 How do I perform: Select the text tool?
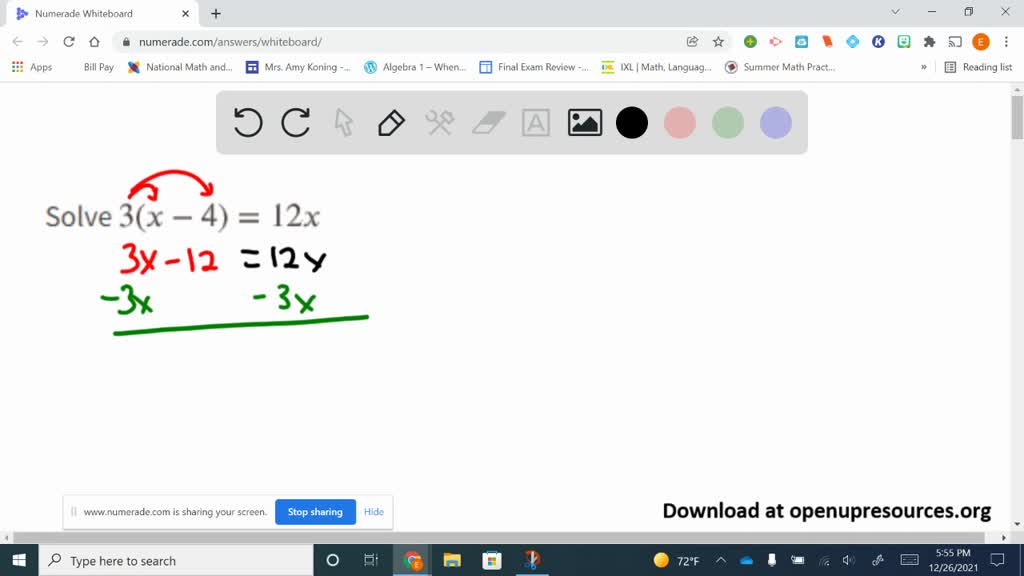[x=535, y=122]
